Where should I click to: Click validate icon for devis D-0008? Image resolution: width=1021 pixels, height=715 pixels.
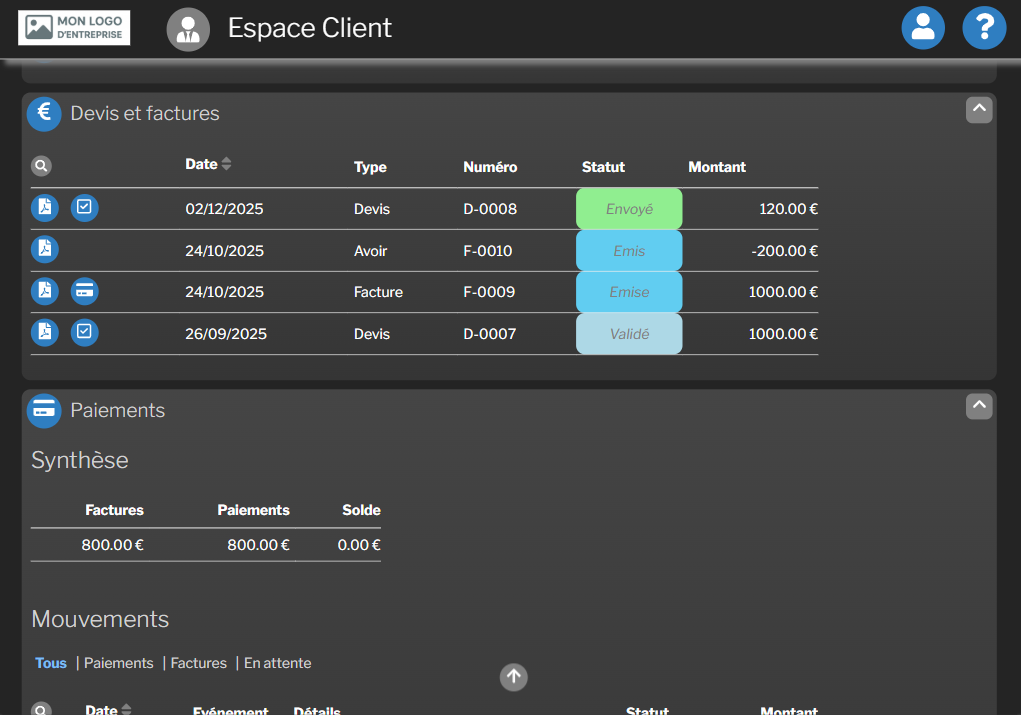[85, 208]
